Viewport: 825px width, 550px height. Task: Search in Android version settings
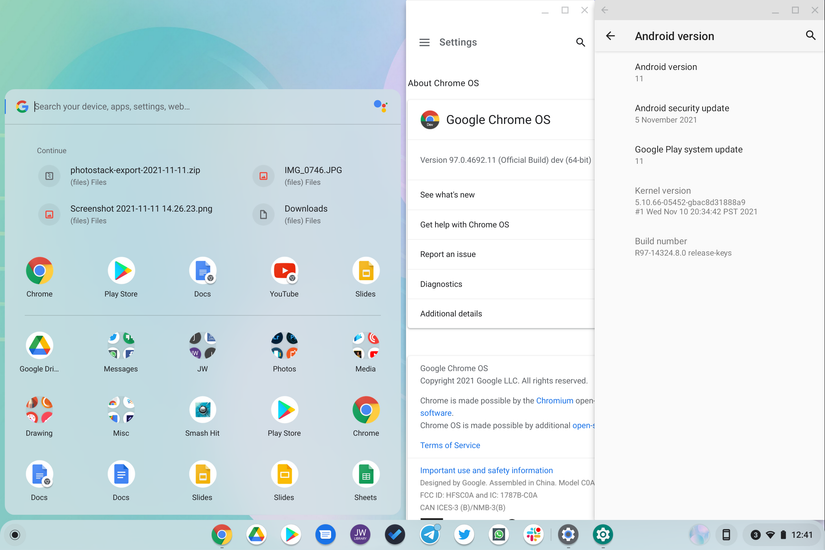(810, 36)
